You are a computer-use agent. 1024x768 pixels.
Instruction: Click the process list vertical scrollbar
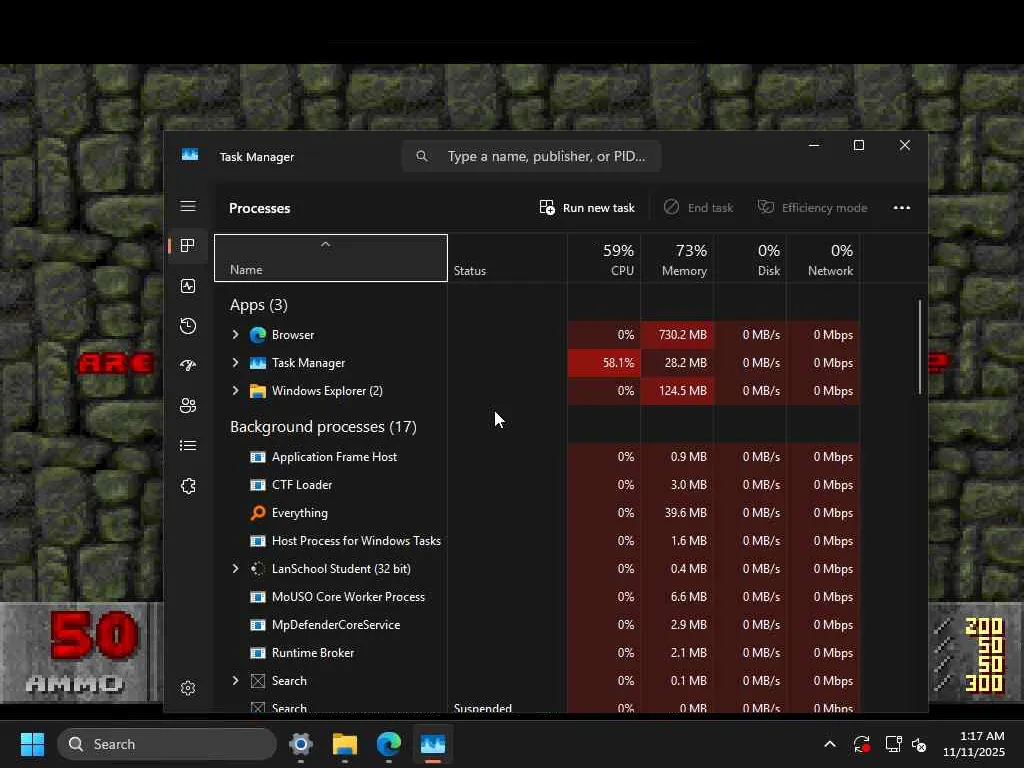click(x=920, y=347)
